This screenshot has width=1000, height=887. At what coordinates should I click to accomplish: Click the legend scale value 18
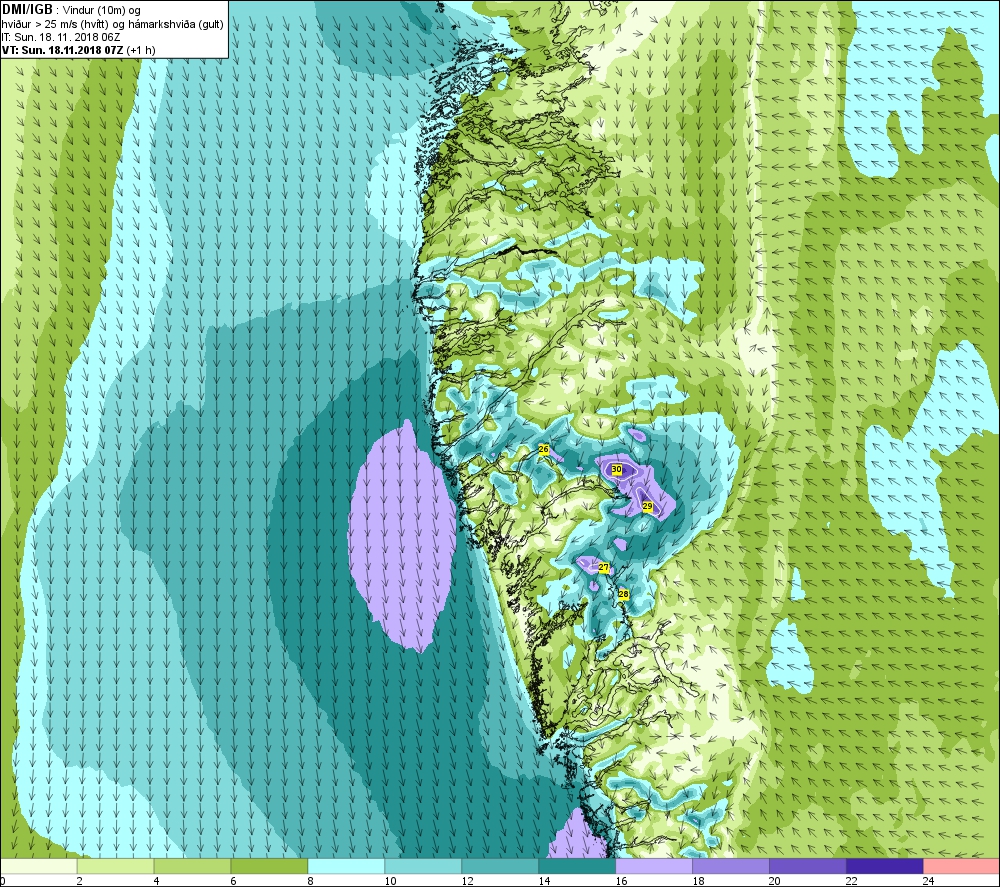point(698,881)
